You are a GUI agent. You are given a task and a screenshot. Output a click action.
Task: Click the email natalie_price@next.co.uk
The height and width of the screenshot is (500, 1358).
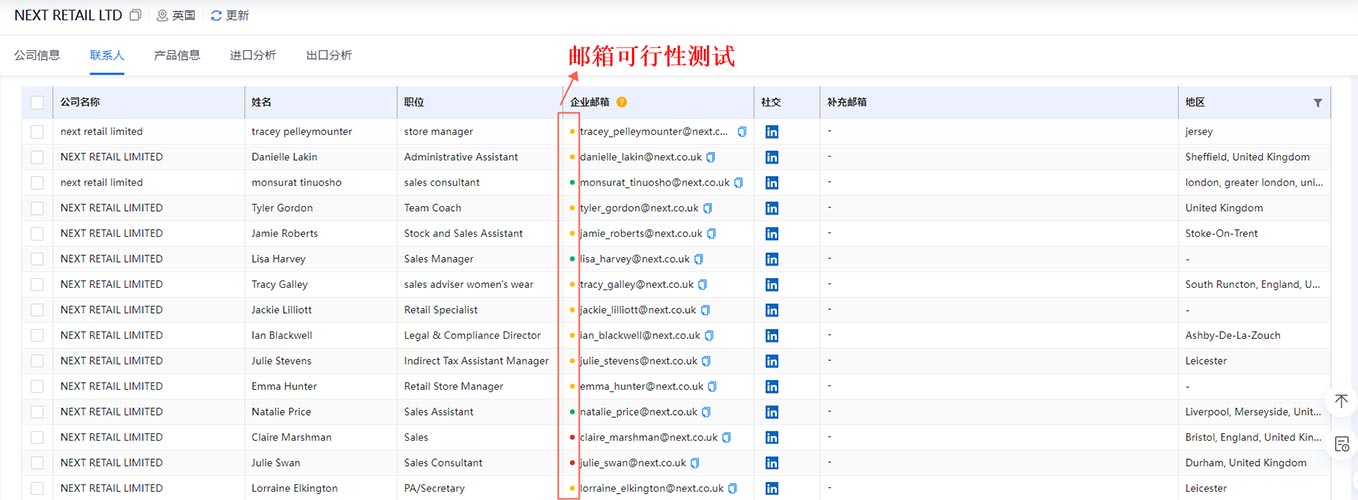(640, 412)
